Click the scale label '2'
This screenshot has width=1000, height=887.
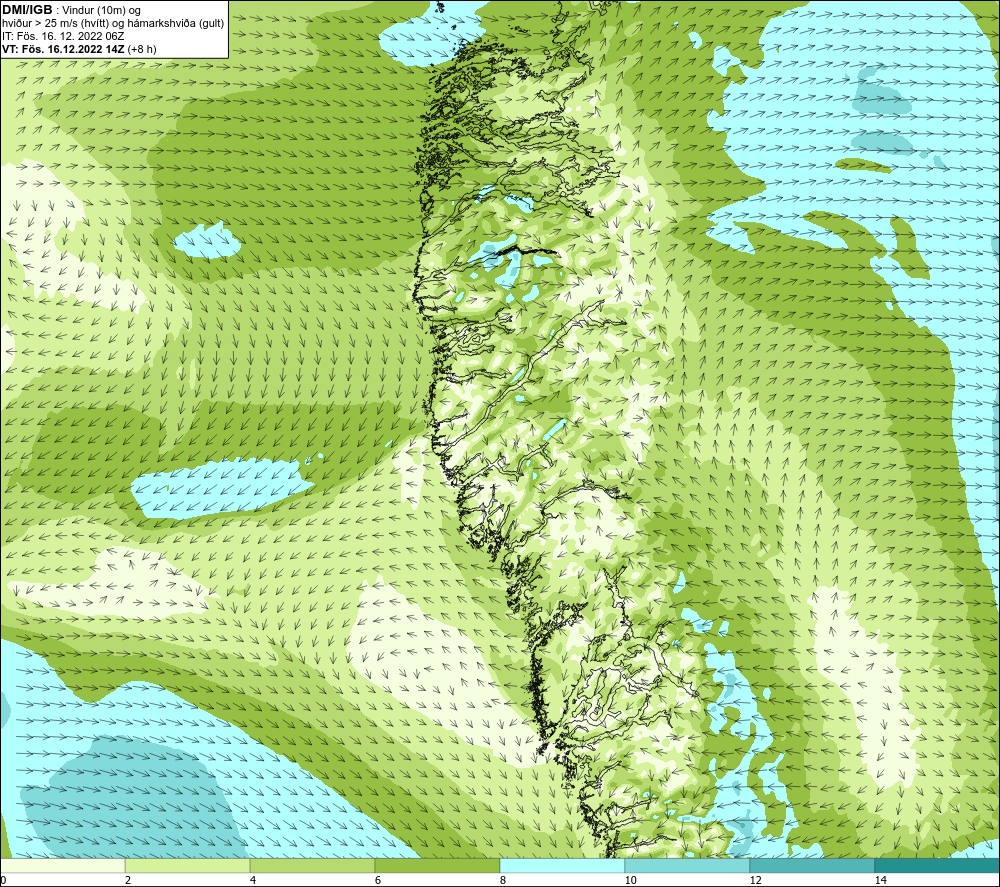[128, 880]
